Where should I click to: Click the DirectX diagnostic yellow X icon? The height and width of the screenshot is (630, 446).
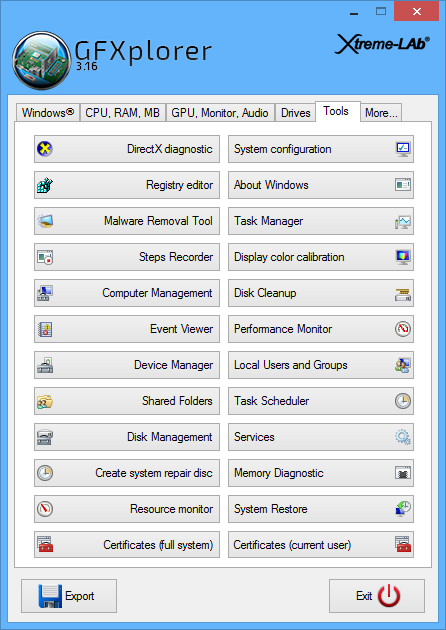coord(45,149)
